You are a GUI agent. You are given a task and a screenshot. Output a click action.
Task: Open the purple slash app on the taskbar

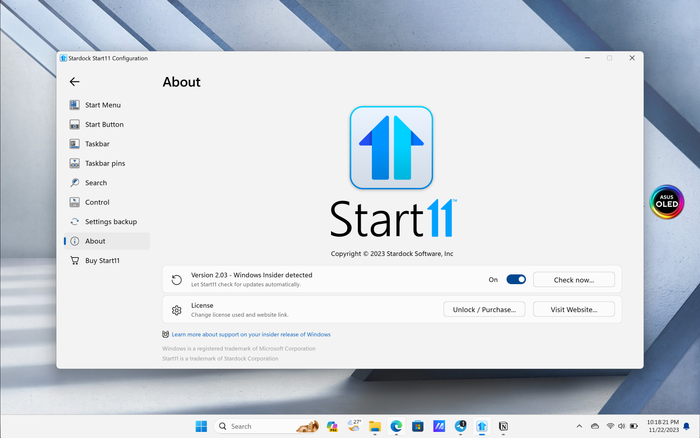coord(439,426)
